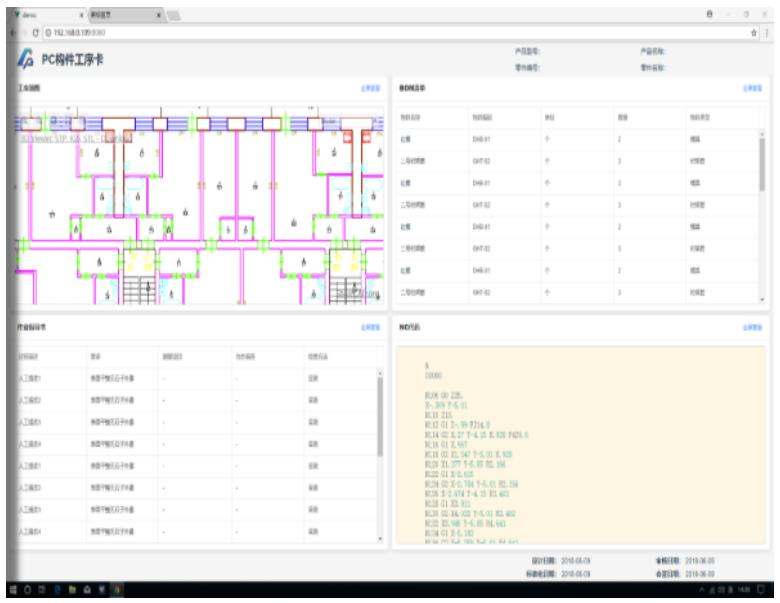Click the fullscreen link on the work instruction panel
Screen dimensions: 780x603
pos(370,327)
